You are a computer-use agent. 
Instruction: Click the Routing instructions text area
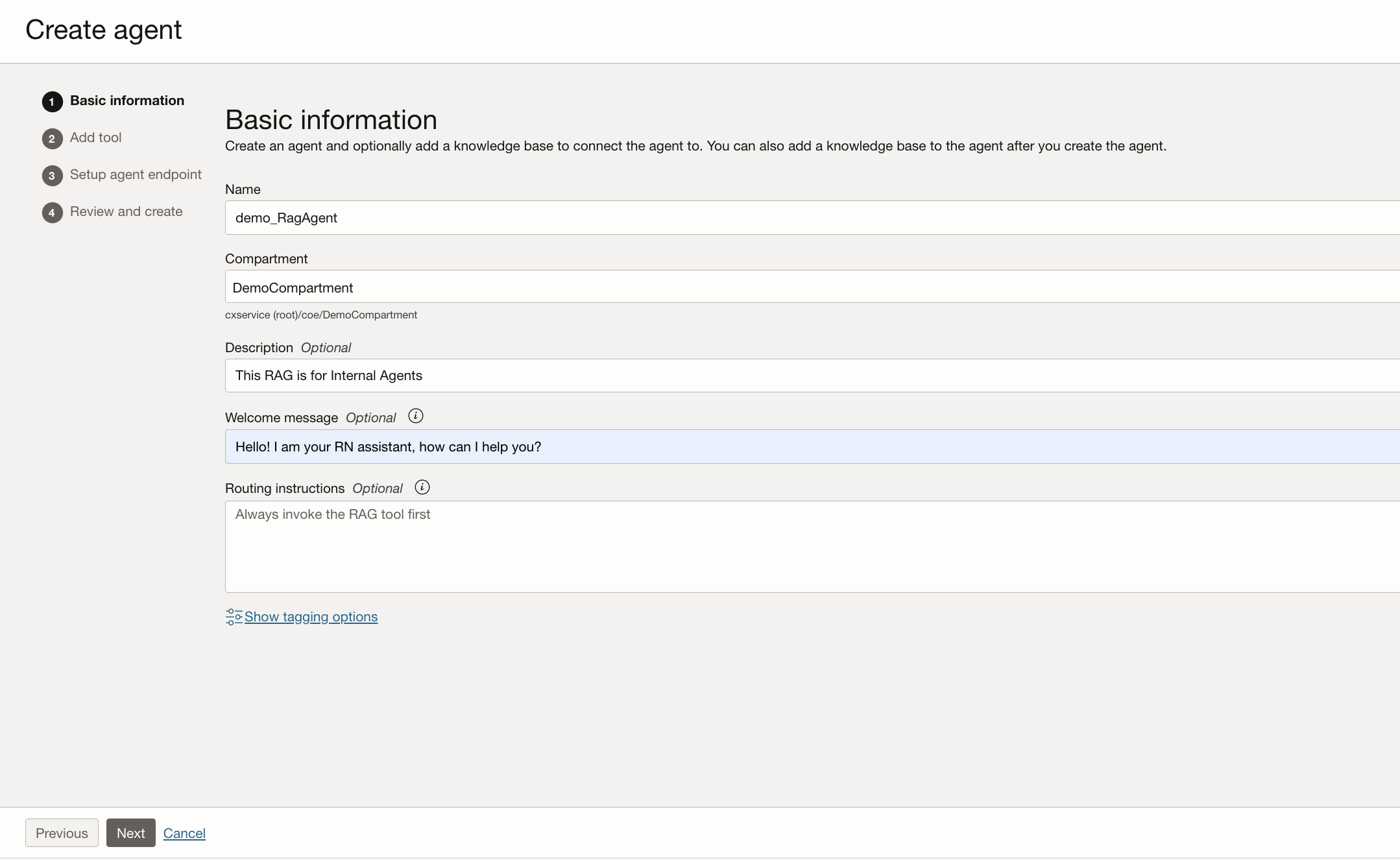point(811,546)
